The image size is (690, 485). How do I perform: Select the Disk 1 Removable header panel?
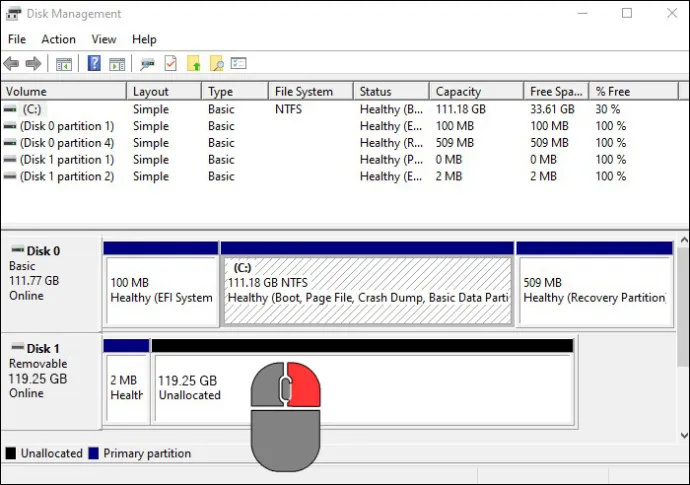tap(51, 381)
